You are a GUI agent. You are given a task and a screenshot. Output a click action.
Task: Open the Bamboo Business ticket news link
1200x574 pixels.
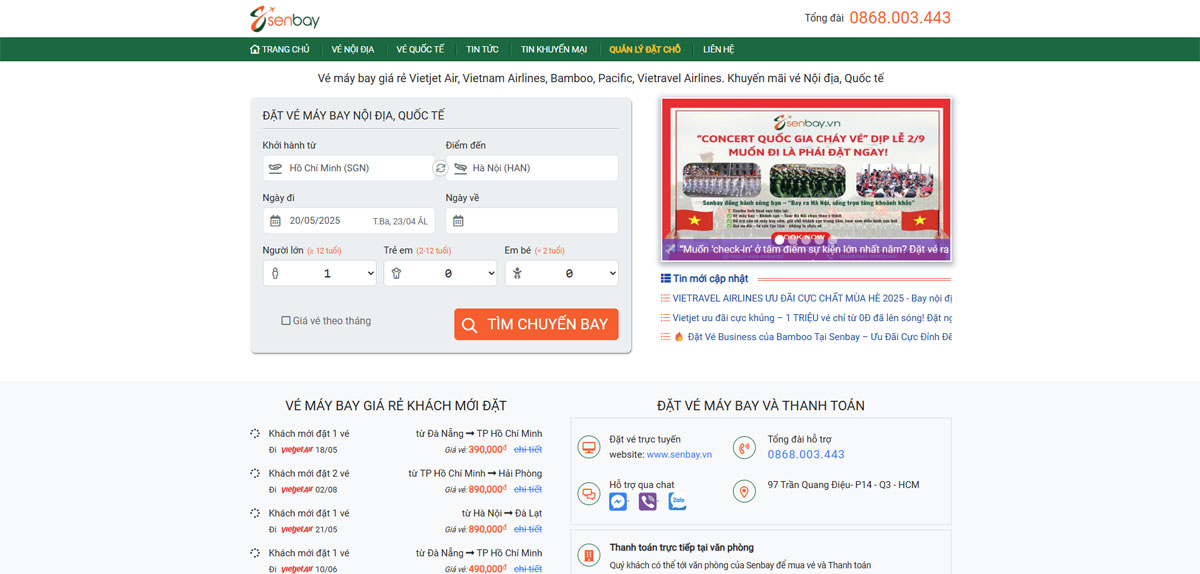tap(812, 337)
